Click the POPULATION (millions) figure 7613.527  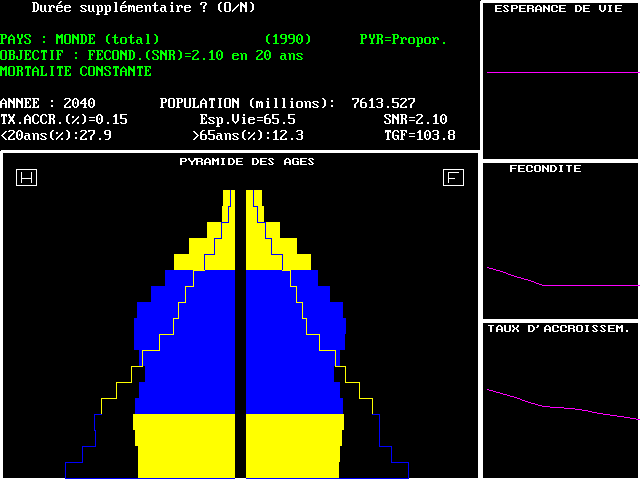point(383,104)
